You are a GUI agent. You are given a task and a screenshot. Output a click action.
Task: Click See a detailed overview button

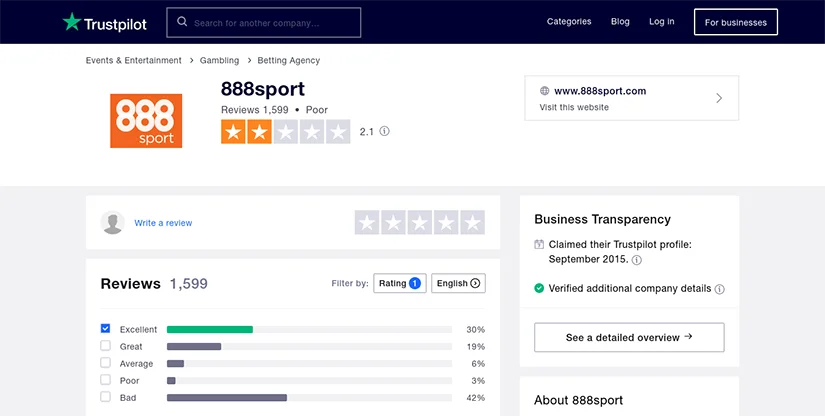pyautogui.click(x=629, y=337)
